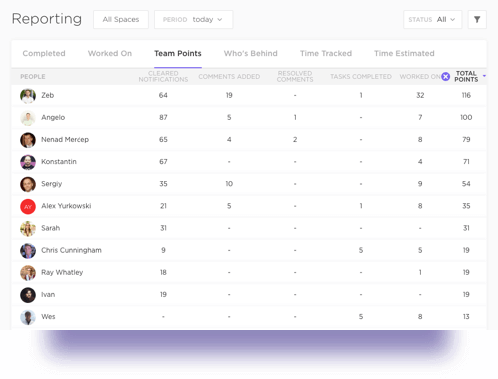The image size is (498, 379).
Task: Click Konstantin's avatar photo
Action: (28, 162)
